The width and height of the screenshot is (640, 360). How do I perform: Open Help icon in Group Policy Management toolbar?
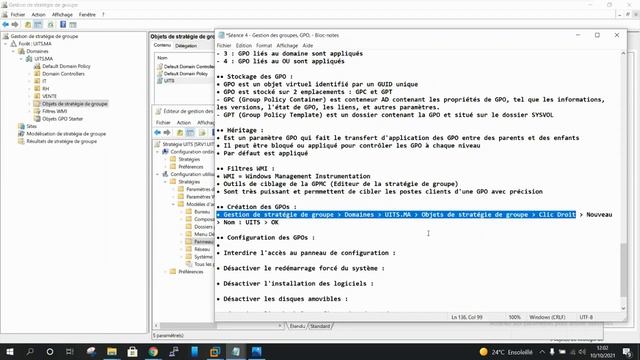pyautogui.click(x=63, y=24)
